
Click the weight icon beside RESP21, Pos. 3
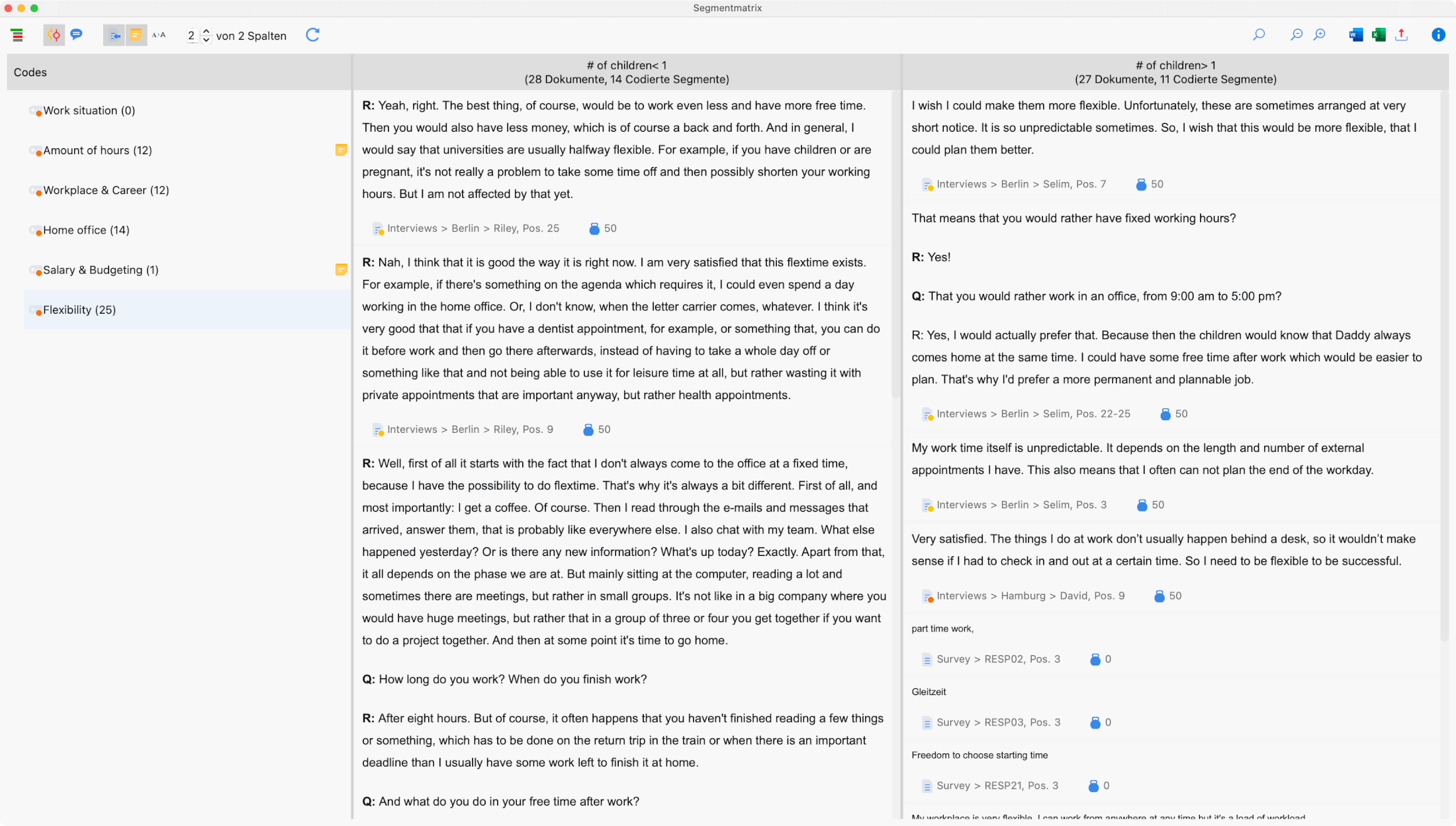click(1094, 786)
